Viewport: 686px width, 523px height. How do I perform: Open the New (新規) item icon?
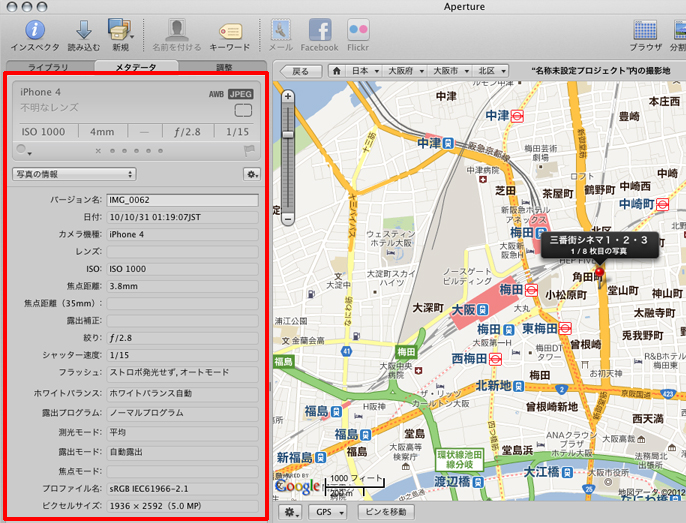click(x=120, y=30)
